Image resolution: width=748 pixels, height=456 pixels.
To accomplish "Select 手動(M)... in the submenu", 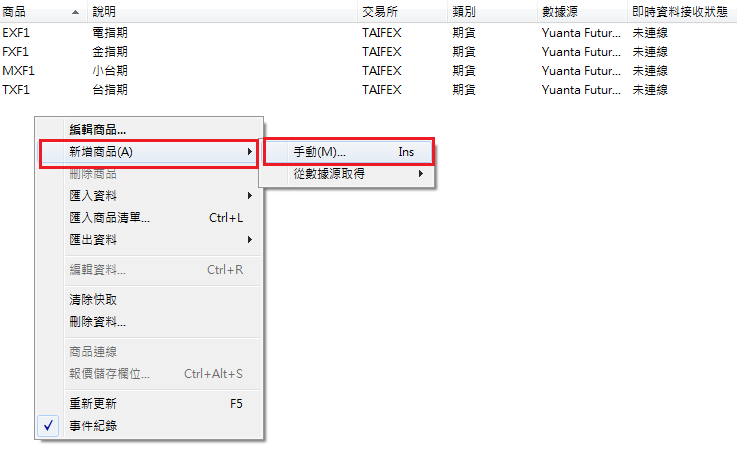I will 349,152.
